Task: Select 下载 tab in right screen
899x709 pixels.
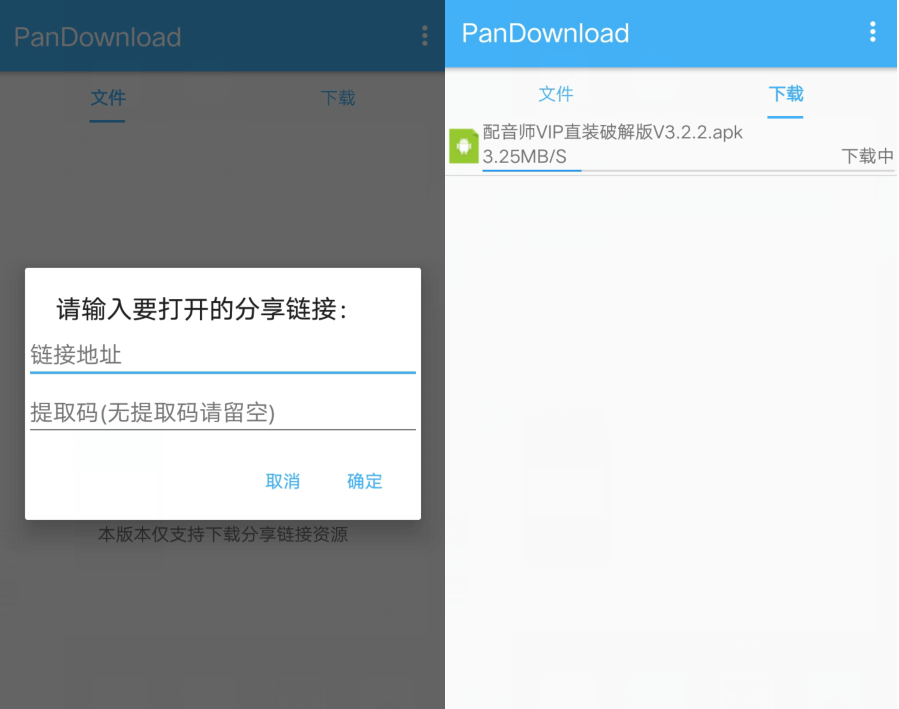Action: coord(785,93)
